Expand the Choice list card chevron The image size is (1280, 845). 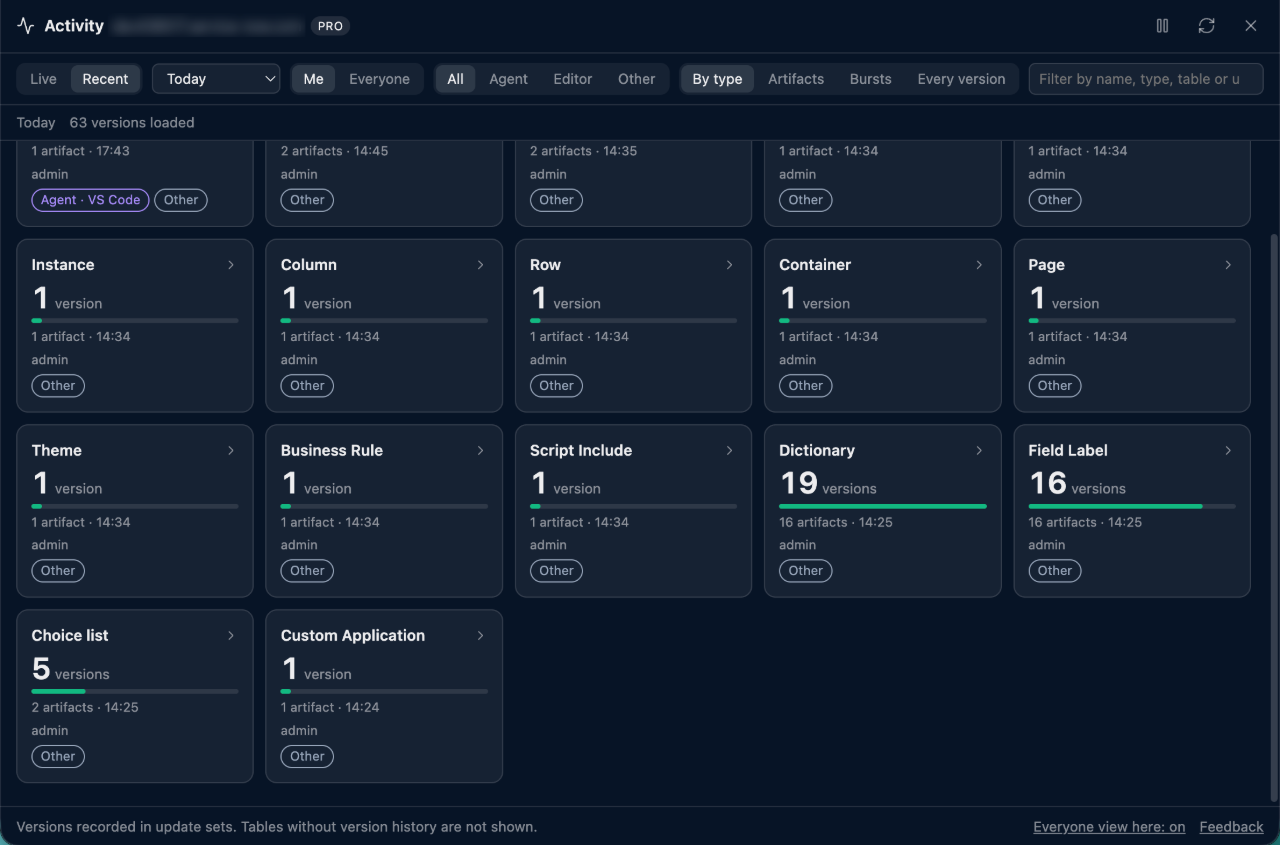(x=231, y=635)
